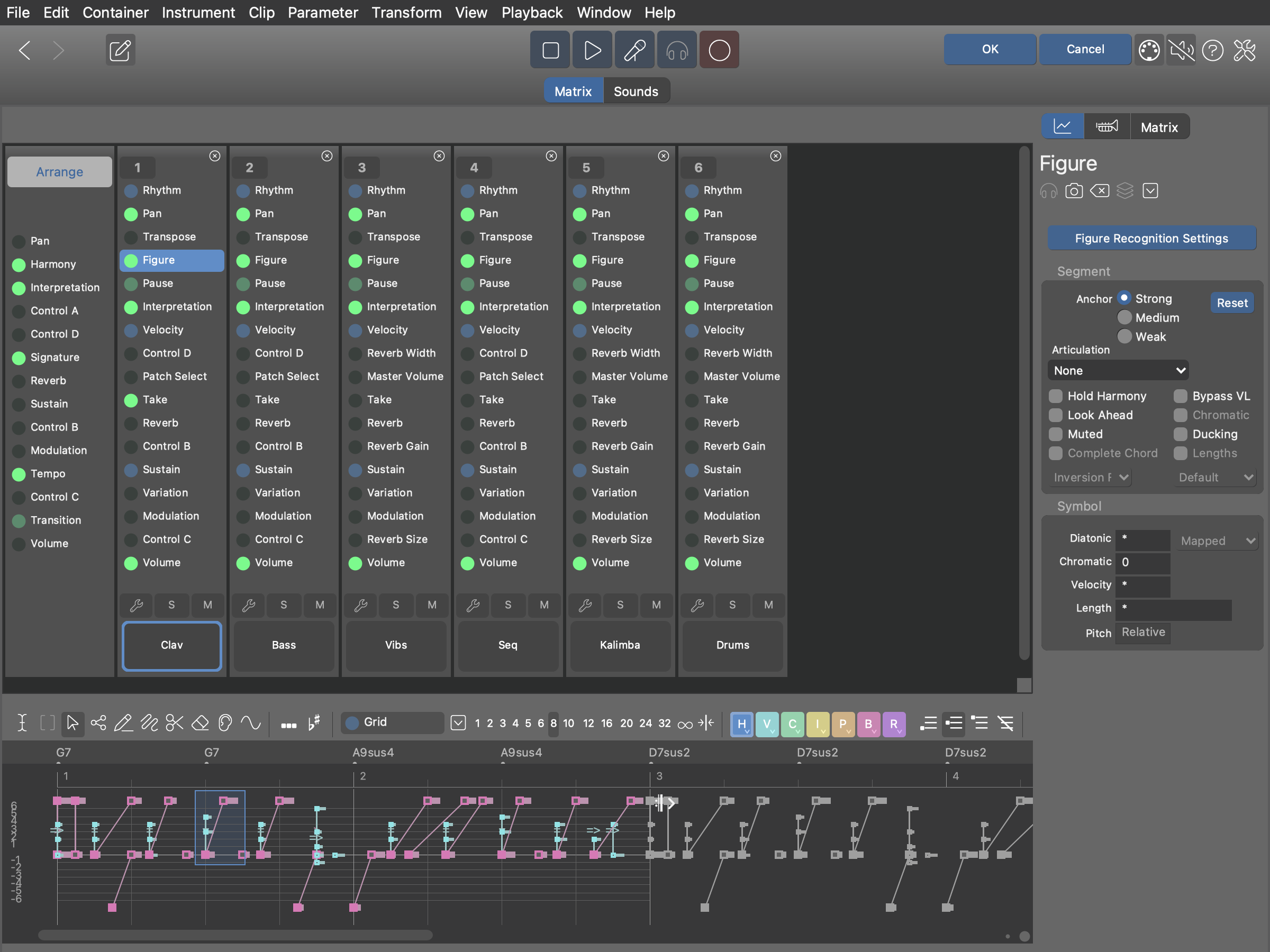Open the Articulation None dropdown

[1117, 370]
